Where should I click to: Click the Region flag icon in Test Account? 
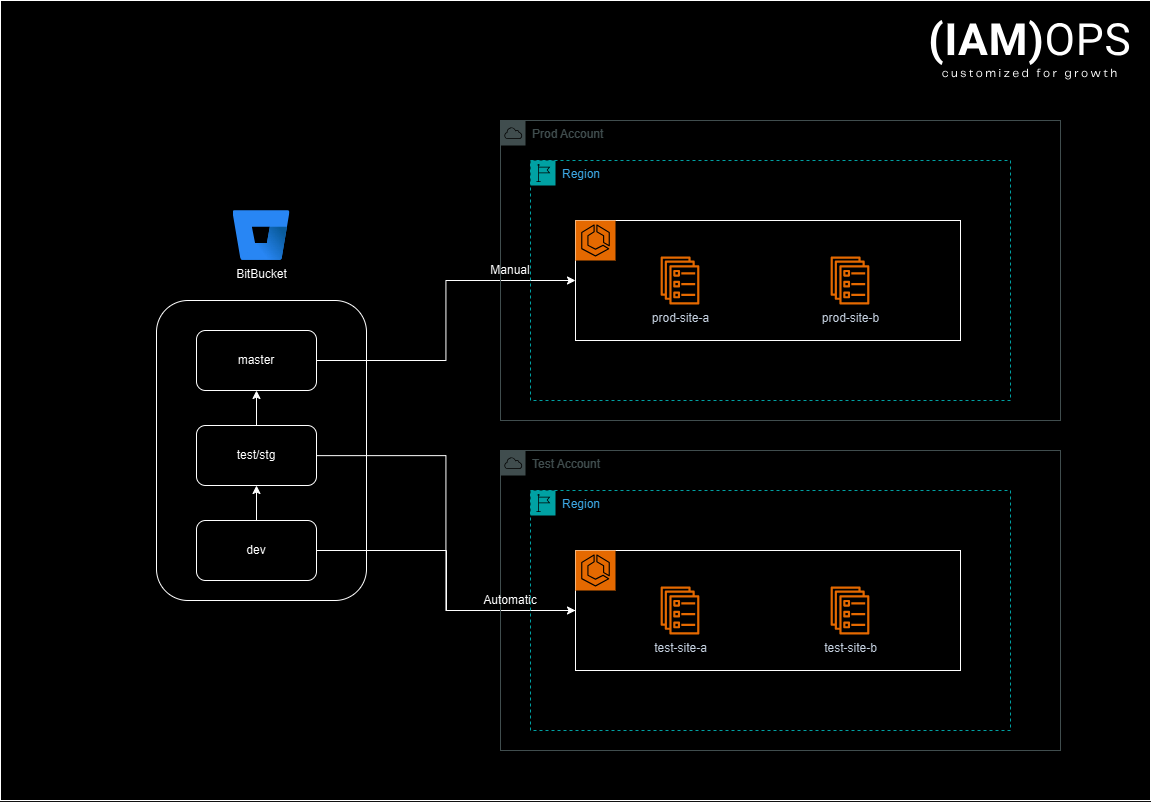[x=543, y=503]
